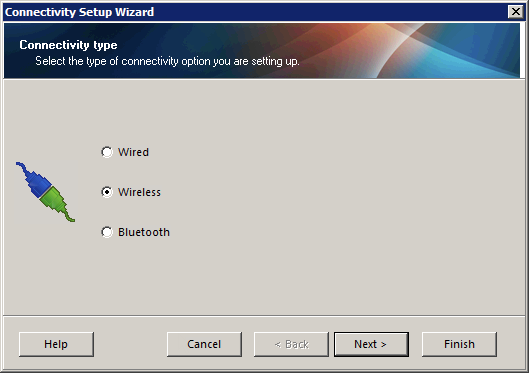Cancel the connectivity setup
Screen dimensions: 529x373
(x=204, y=344)
